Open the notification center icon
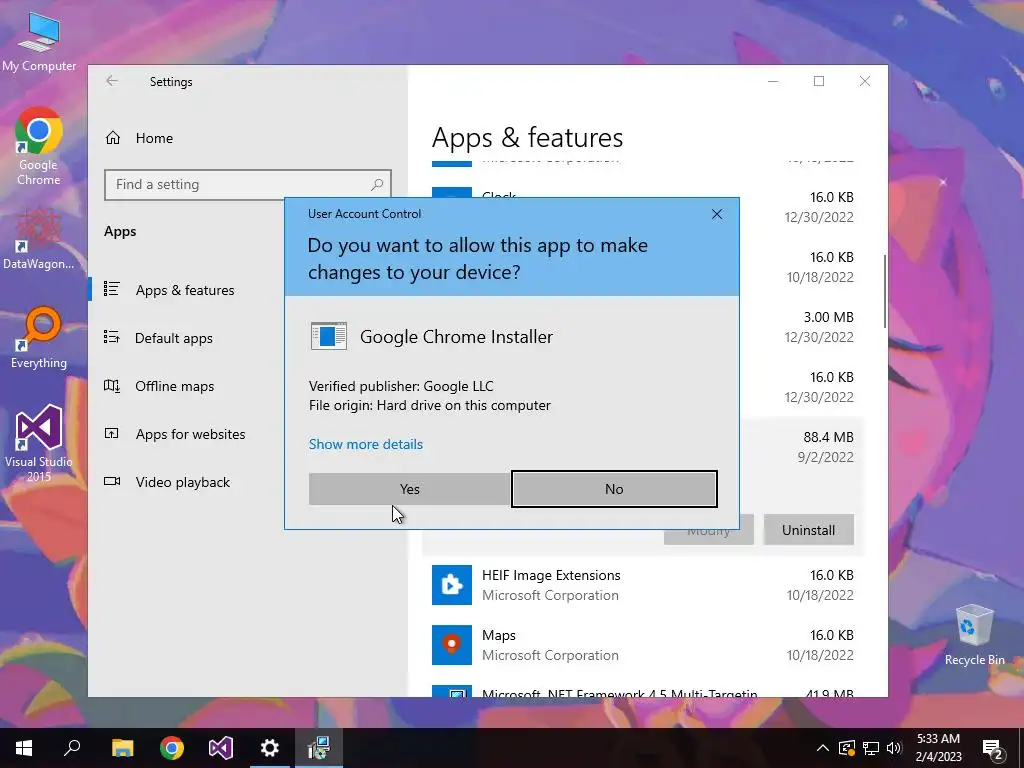1024x768 pixels. 993,749
